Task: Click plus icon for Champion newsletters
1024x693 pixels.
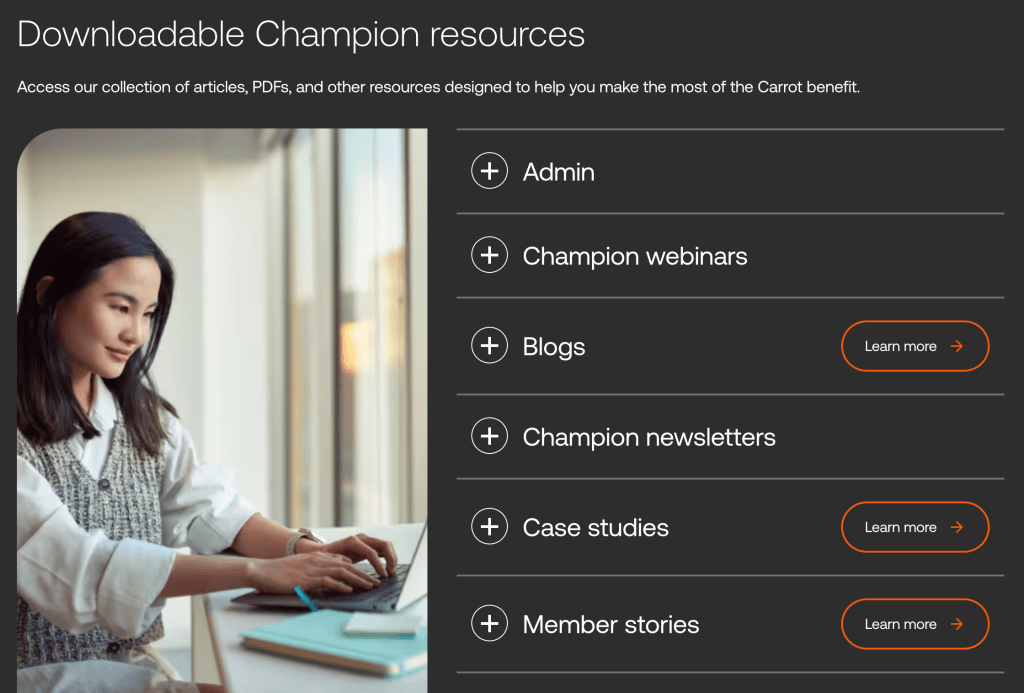Action: click(489, 437)
